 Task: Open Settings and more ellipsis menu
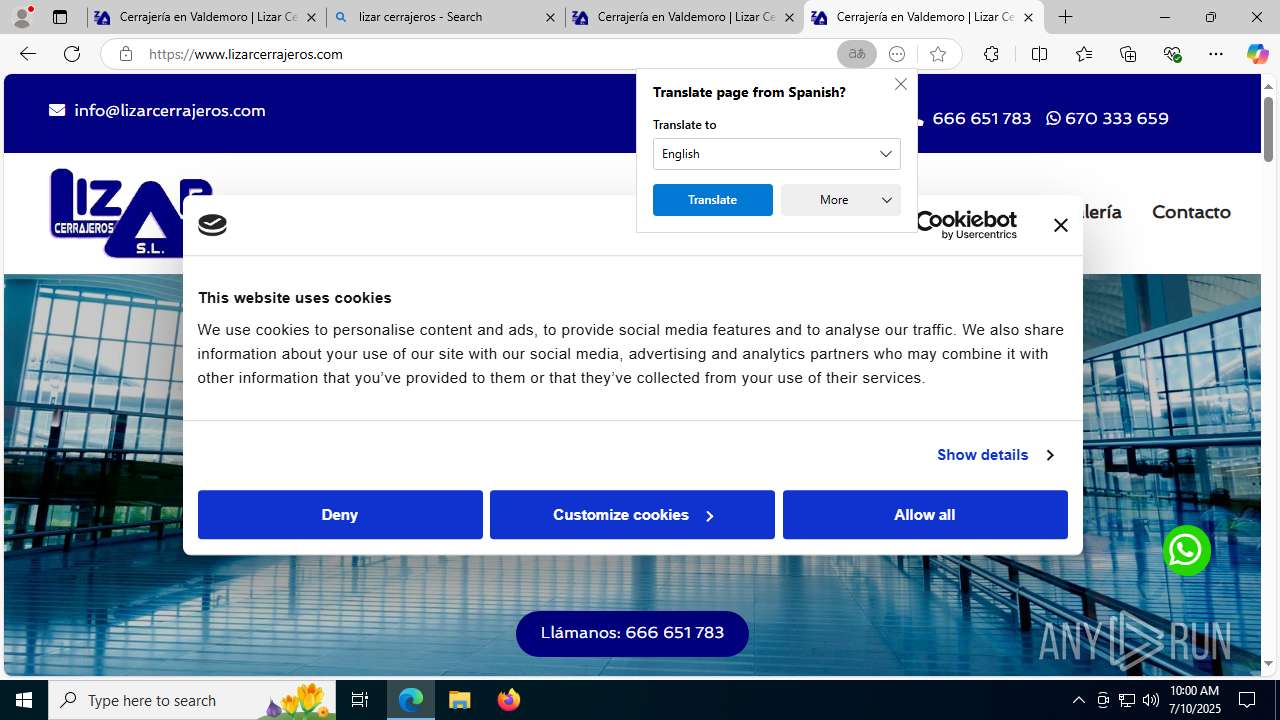1216,54
